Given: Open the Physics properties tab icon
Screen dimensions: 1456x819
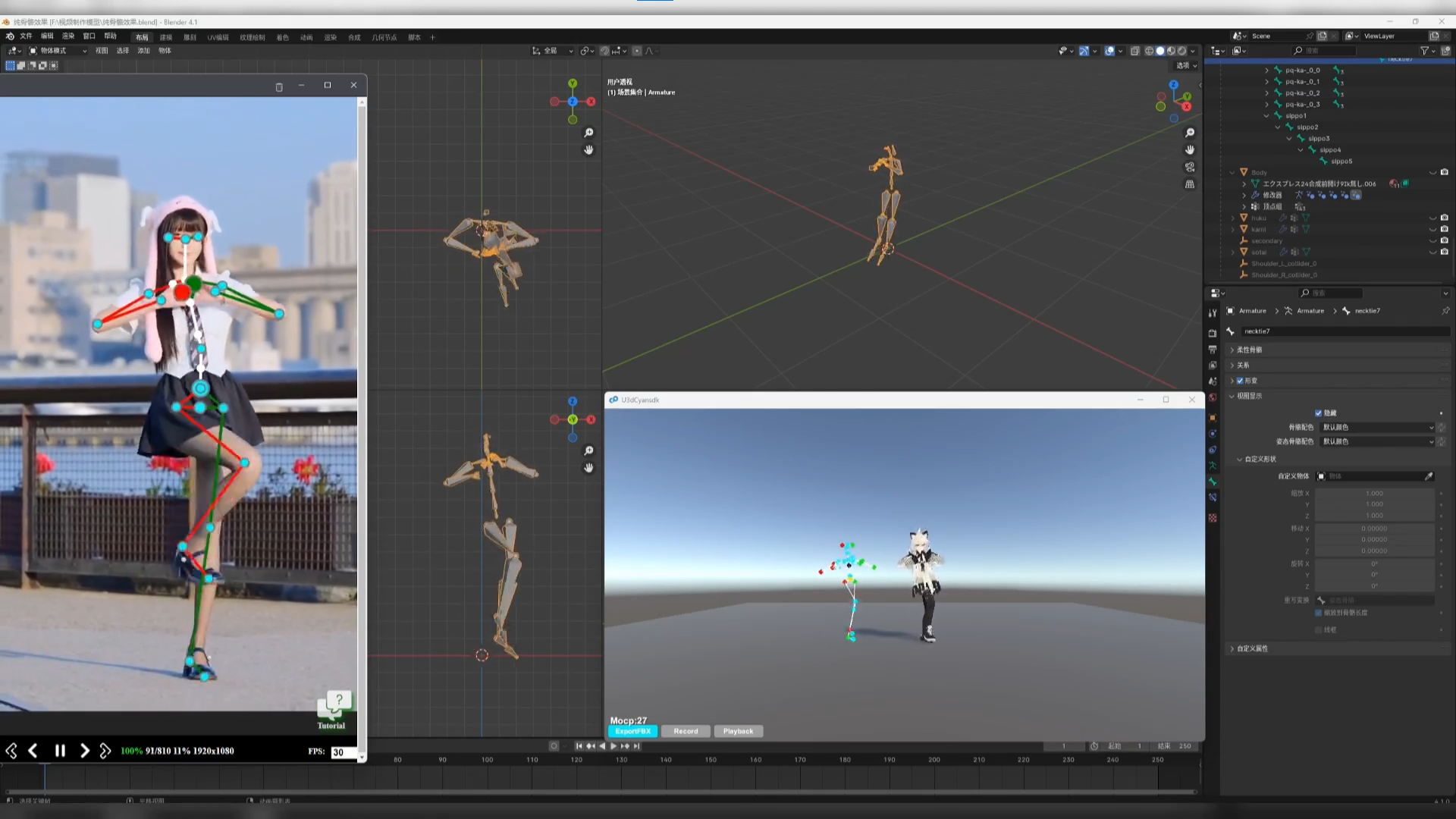Looking at the screenshot, I should coord(1213,434).
